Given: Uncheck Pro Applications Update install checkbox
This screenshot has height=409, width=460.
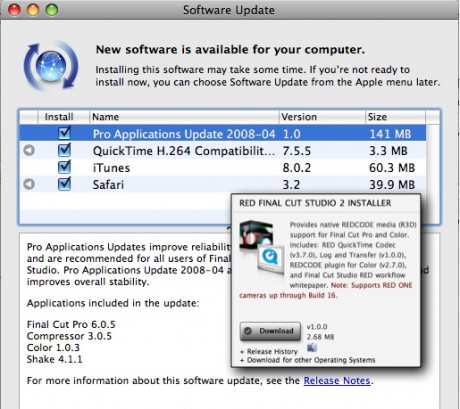Looking at the screenshot, I should (x=64, y=133).
